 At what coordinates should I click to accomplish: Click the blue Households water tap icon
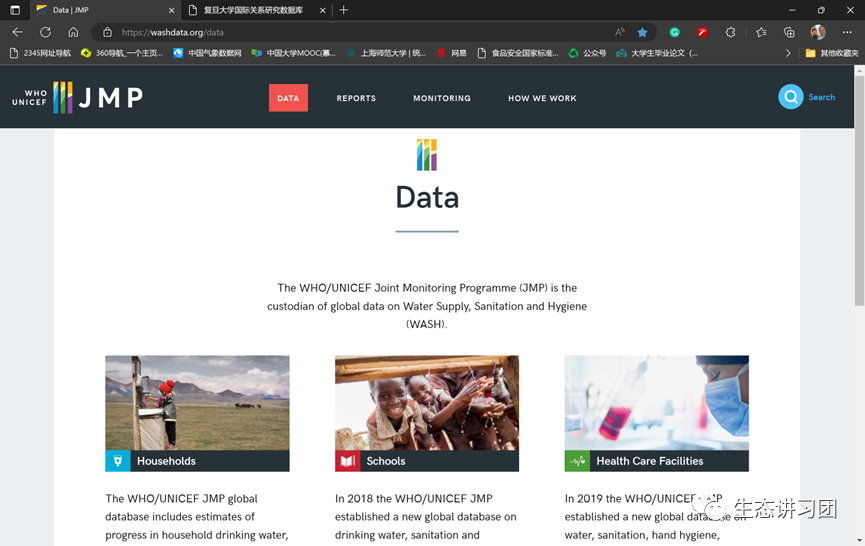point(118,461)
